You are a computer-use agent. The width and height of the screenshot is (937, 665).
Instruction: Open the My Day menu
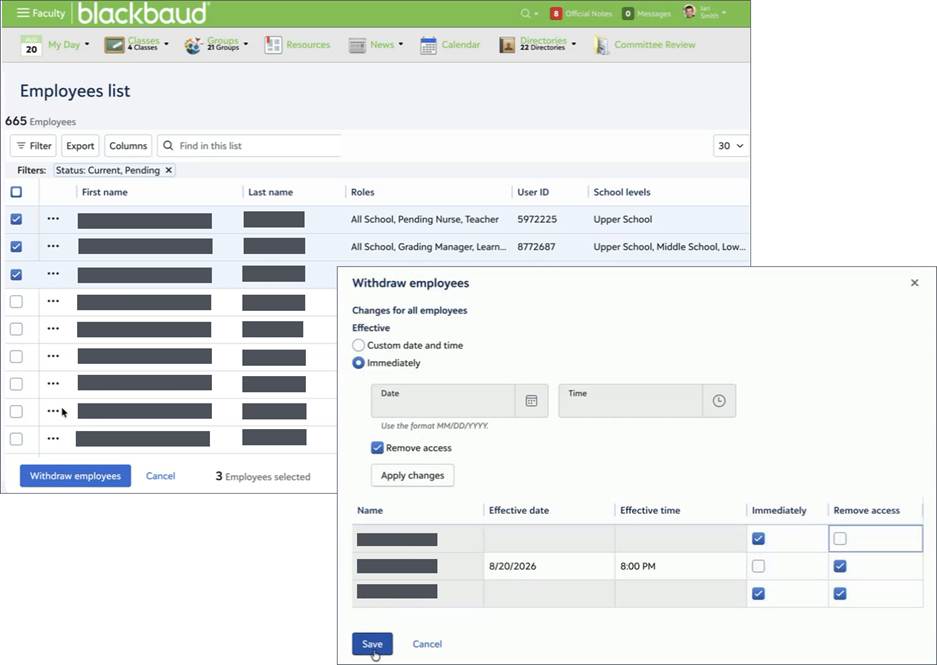tap(64, 45)
